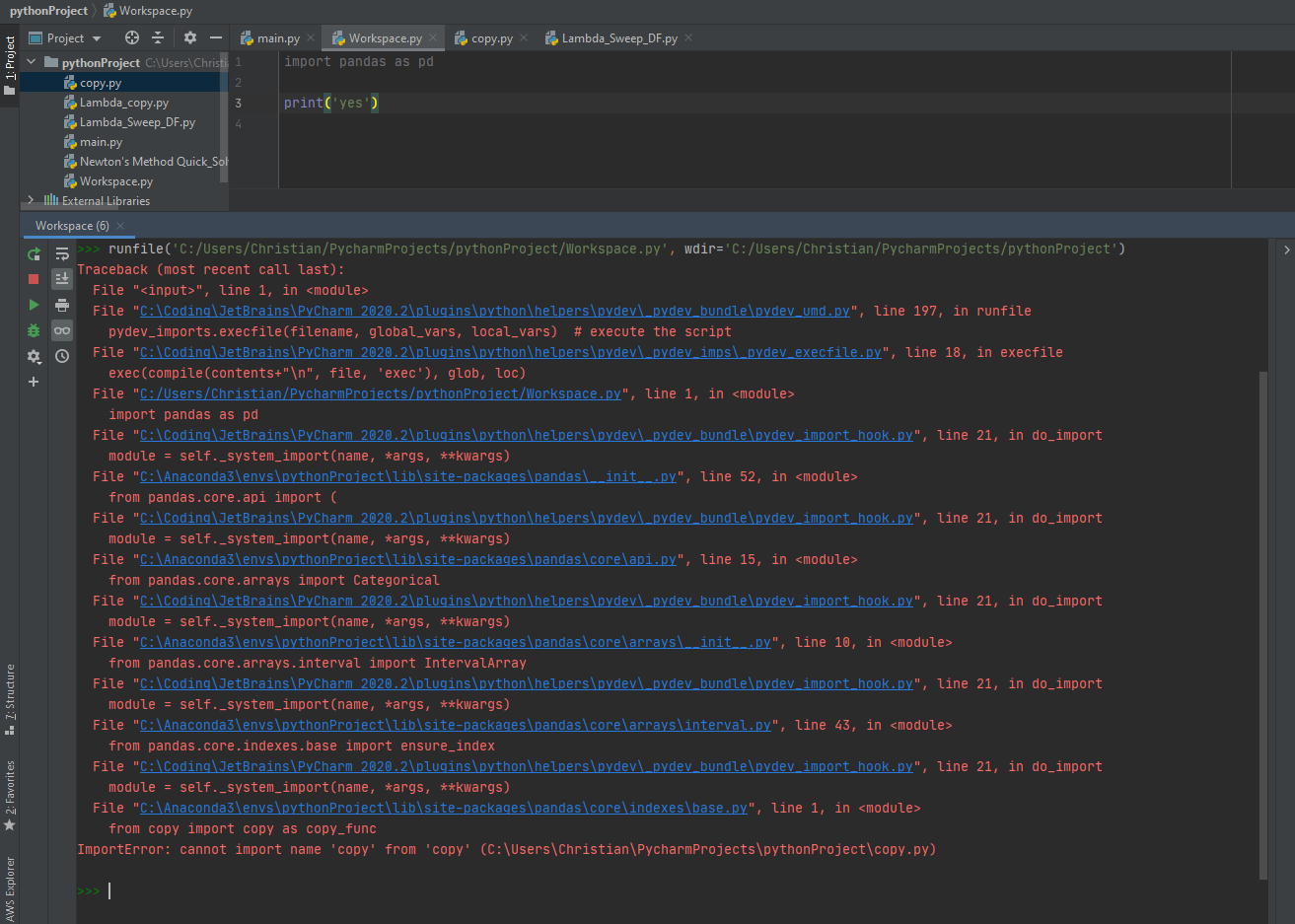Attach debugger using the green bug icon
This screenshot has height=924, width=1295.
point(34,330)
